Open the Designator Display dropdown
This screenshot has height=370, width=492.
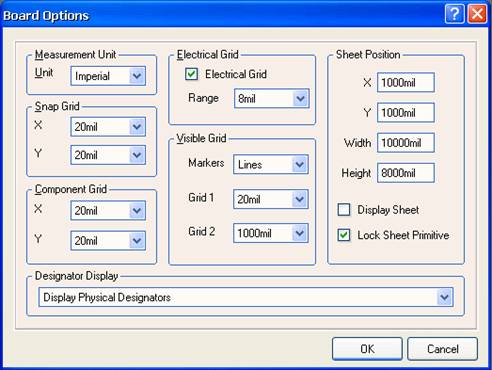pos(246,297)
